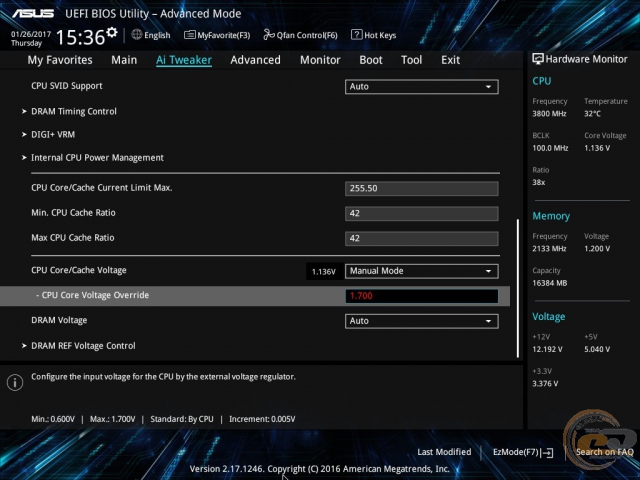This screenshot has width=640, height=480.
Task: Click CPU Core Voltage Override value field
Action: pyautogui.click(x=422, y=296)
